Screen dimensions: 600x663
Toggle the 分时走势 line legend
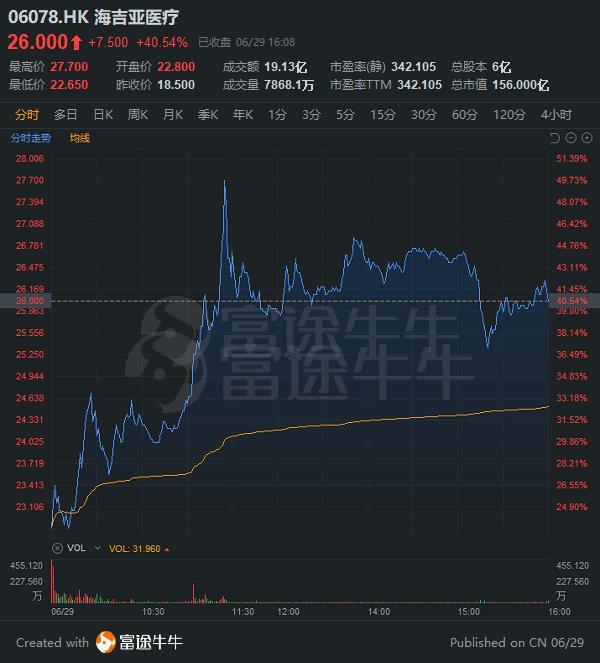[30, 138]
